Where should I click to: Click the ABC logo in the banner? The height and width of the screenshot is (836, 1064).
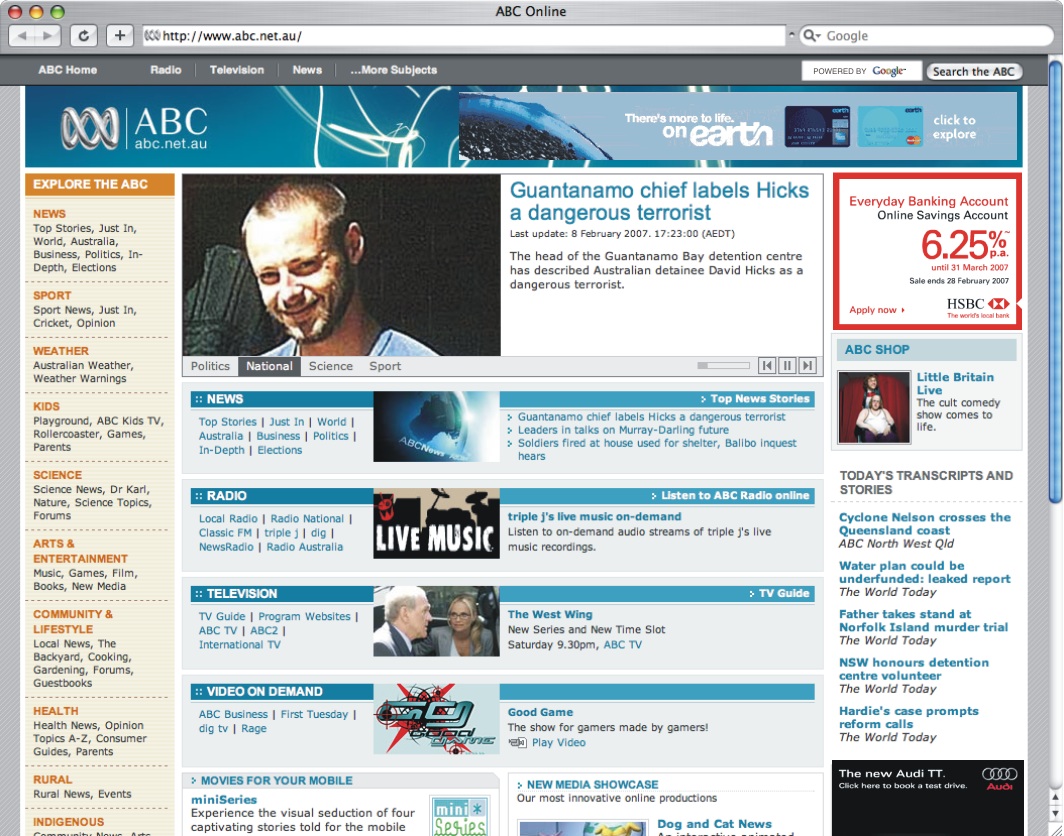[x=134, y=128]
